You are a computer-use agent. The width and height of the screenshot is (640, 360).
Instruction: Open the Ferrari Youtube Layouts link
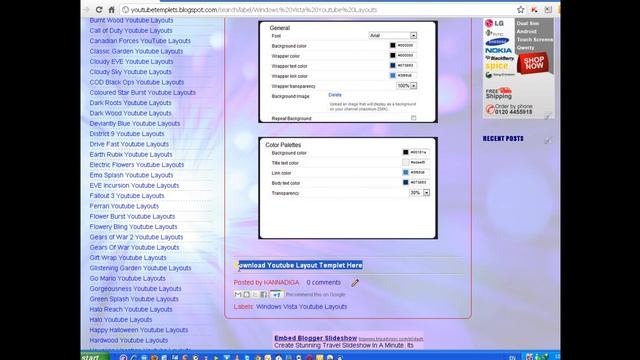(x=124, y=206)
